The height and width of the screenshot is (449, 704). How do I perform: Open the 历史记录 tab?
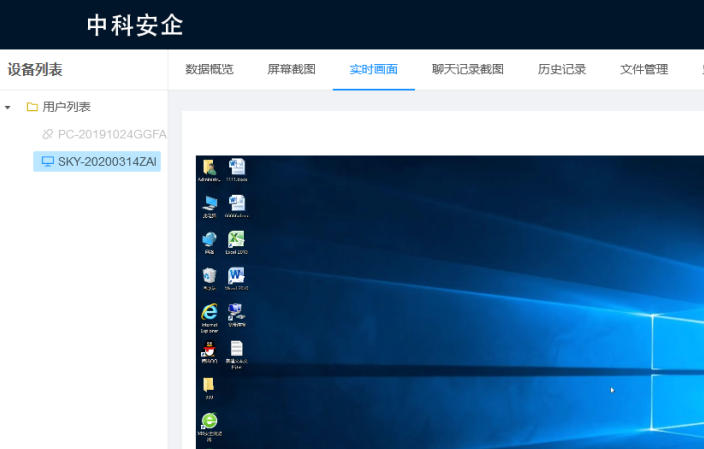point(562,70)
